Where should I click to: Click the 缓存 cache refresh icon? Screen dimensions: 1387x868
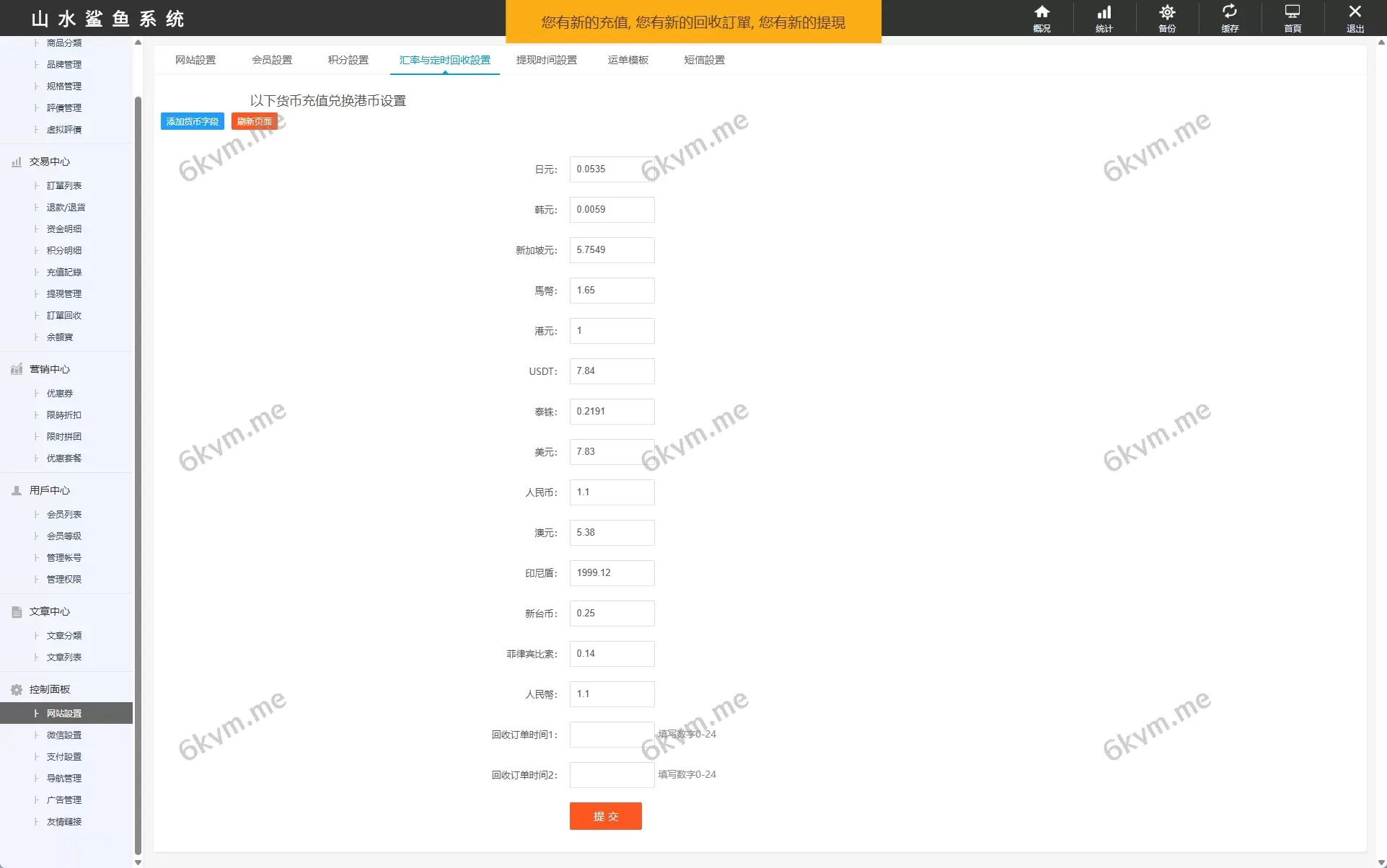click(1230, 12)
